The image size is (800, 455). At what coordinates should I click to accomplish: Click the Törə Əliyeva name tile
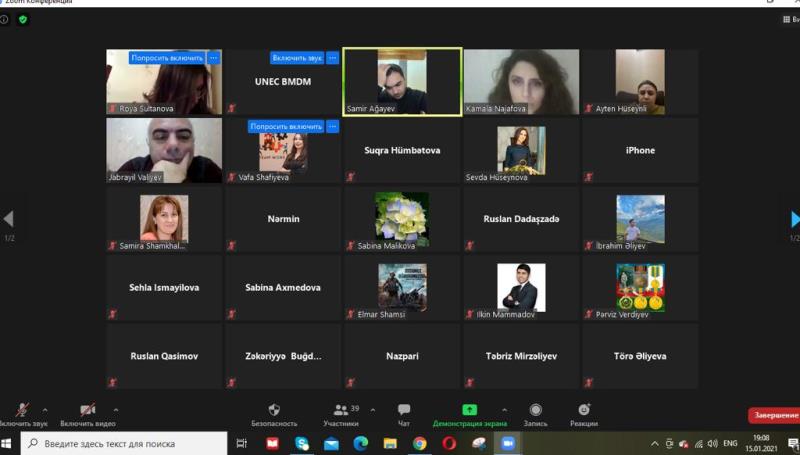coord(640,356)
